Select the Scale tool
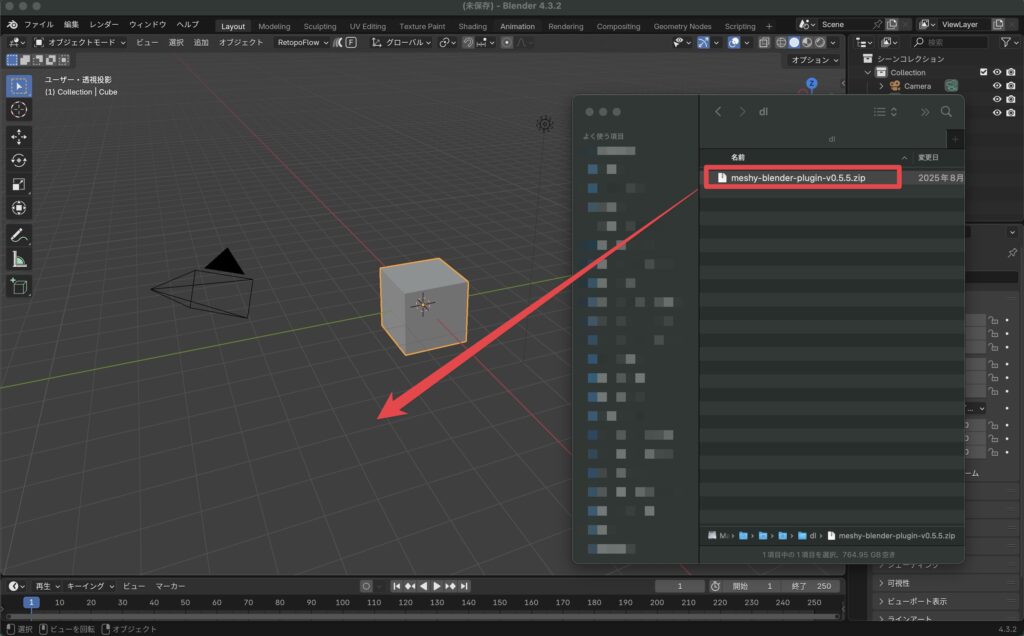Screen dimensions: 1024x636 tap(19, 184)
